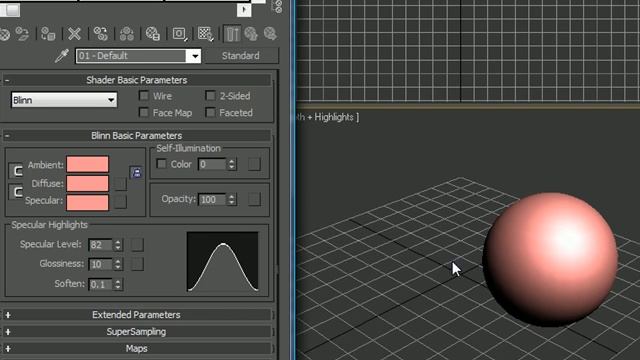Open the Specular color swatch

88,202
